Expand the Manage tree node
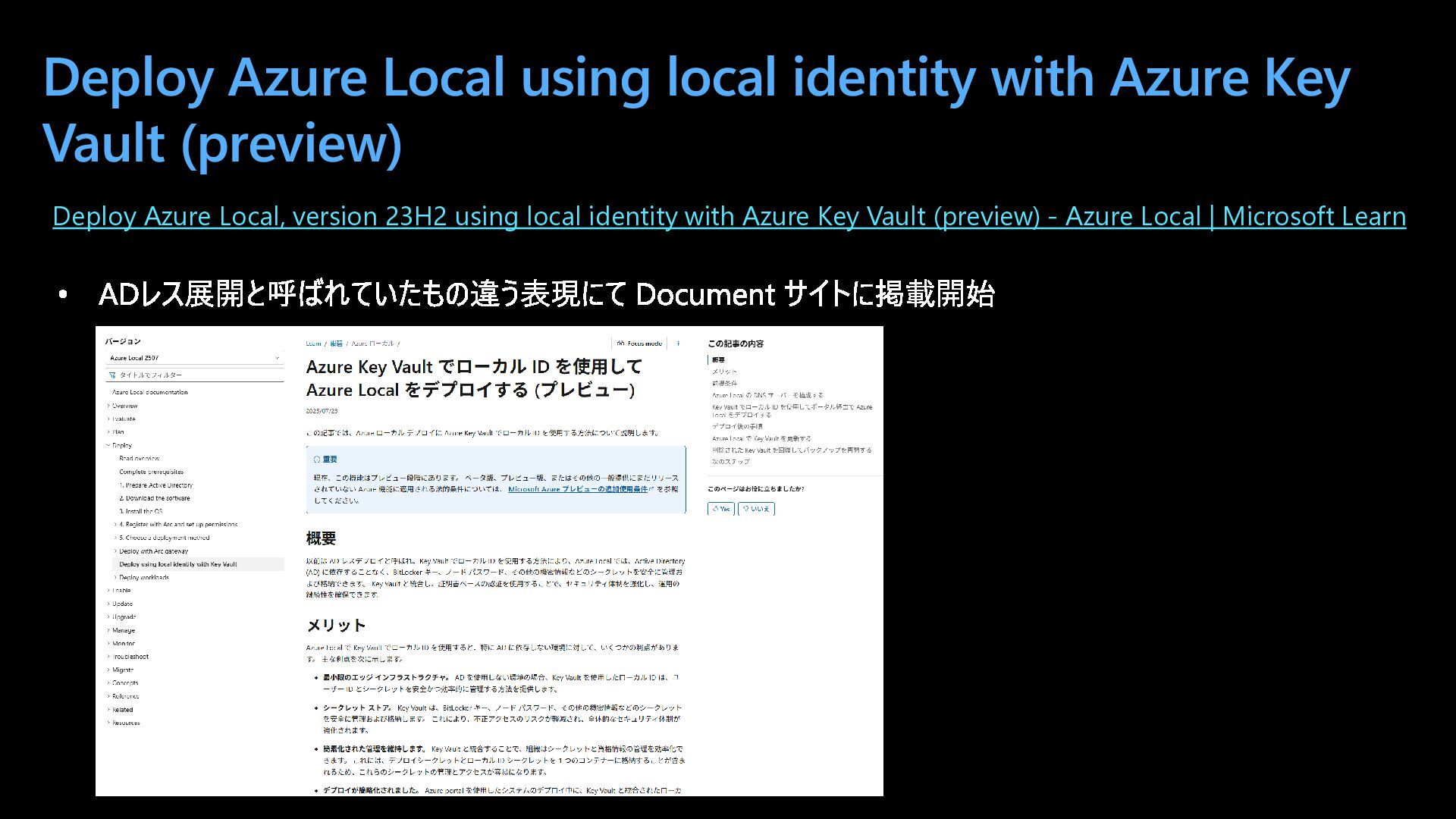This screenshot has width=1456, height=819. 121,630
